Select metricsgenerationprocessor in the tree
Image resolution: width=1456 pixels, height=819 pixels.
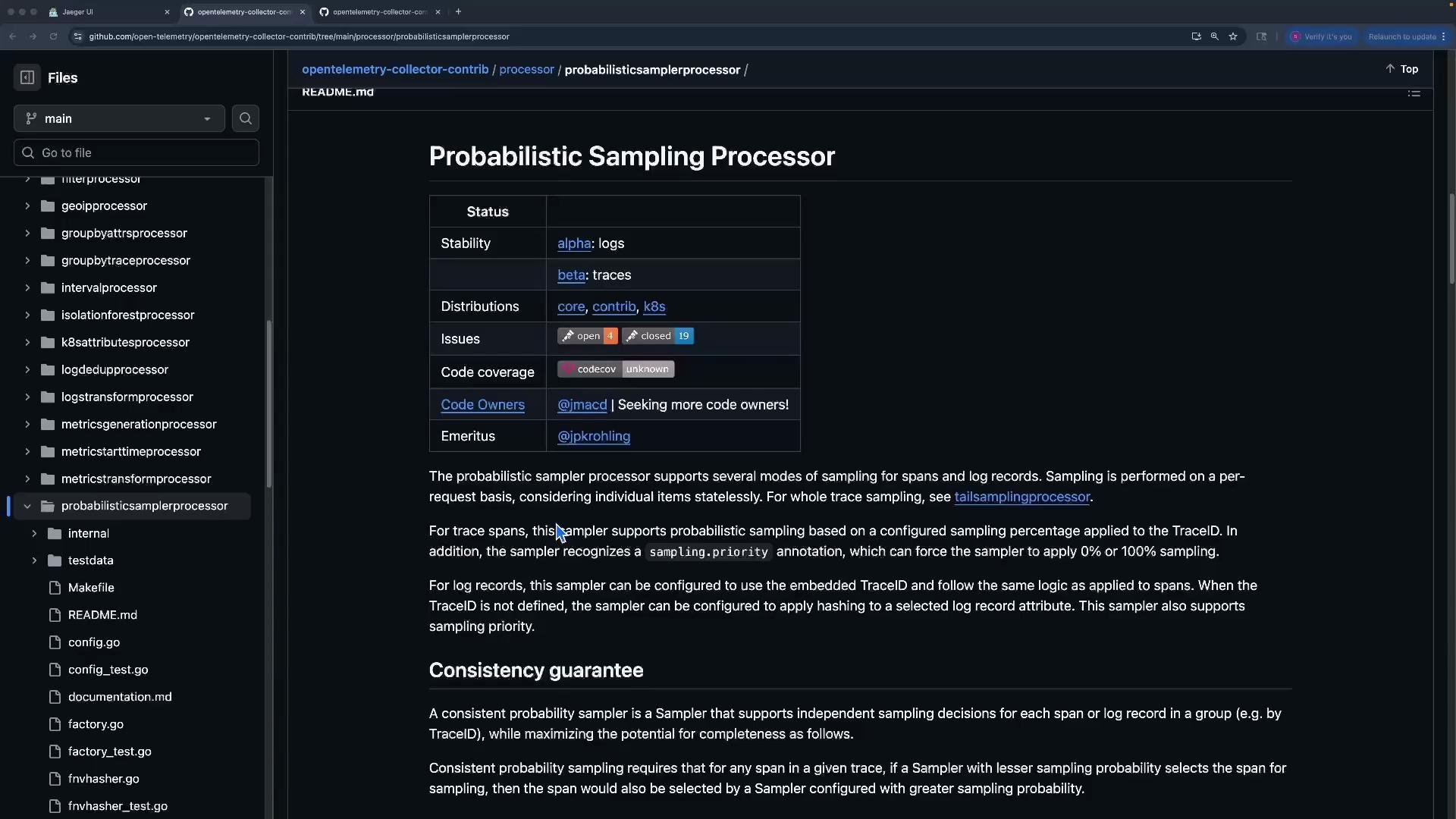(139, 424)
